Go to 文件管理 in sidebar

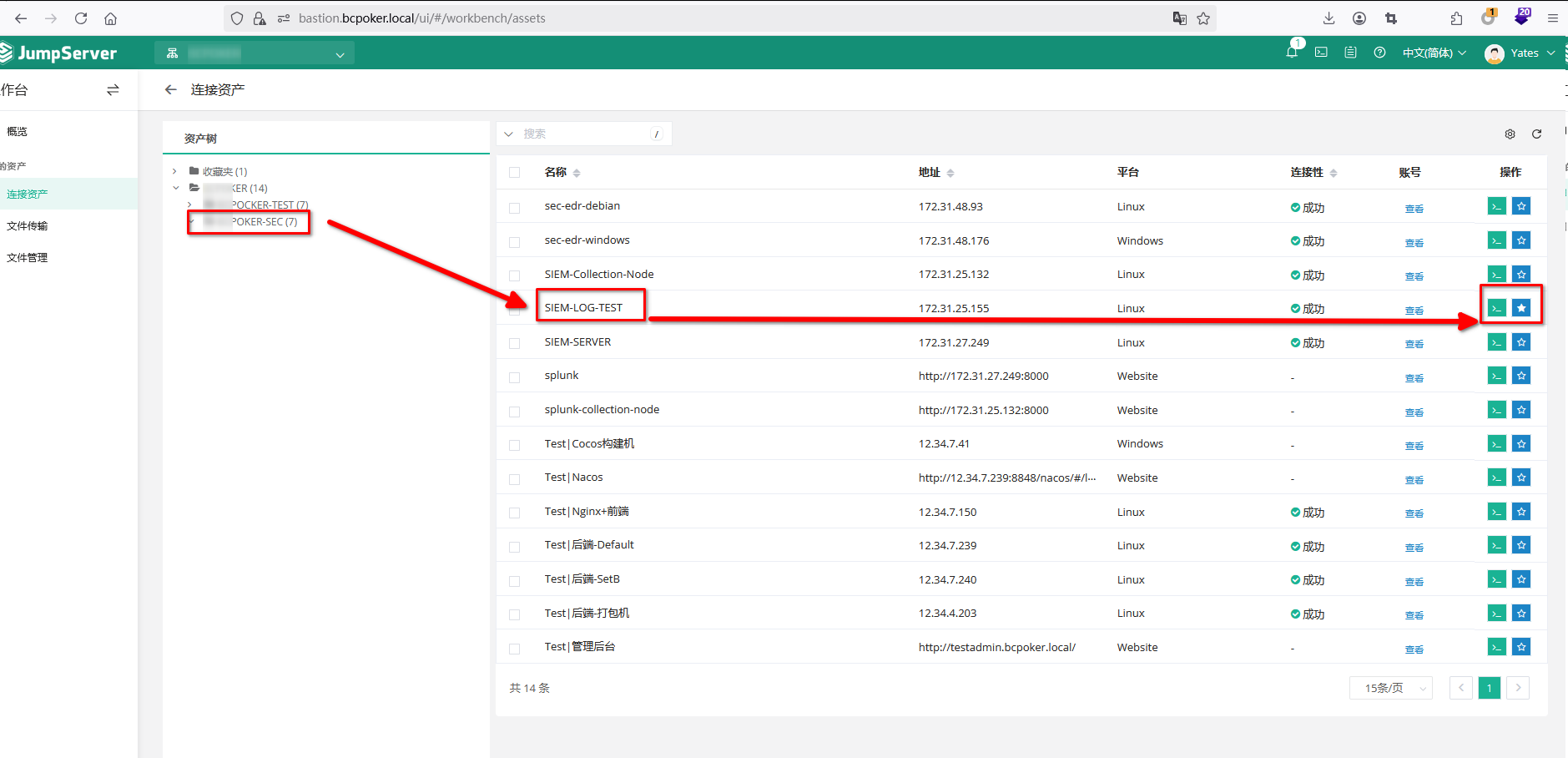pos(28,258)
